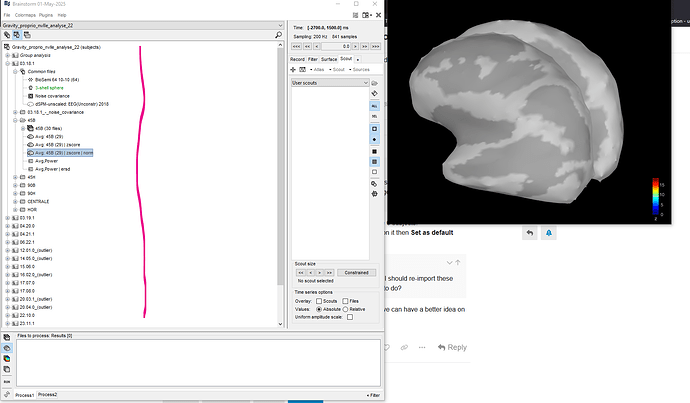
Task: Check the Files overlay checkbox
Action: (x=345, y=301)
